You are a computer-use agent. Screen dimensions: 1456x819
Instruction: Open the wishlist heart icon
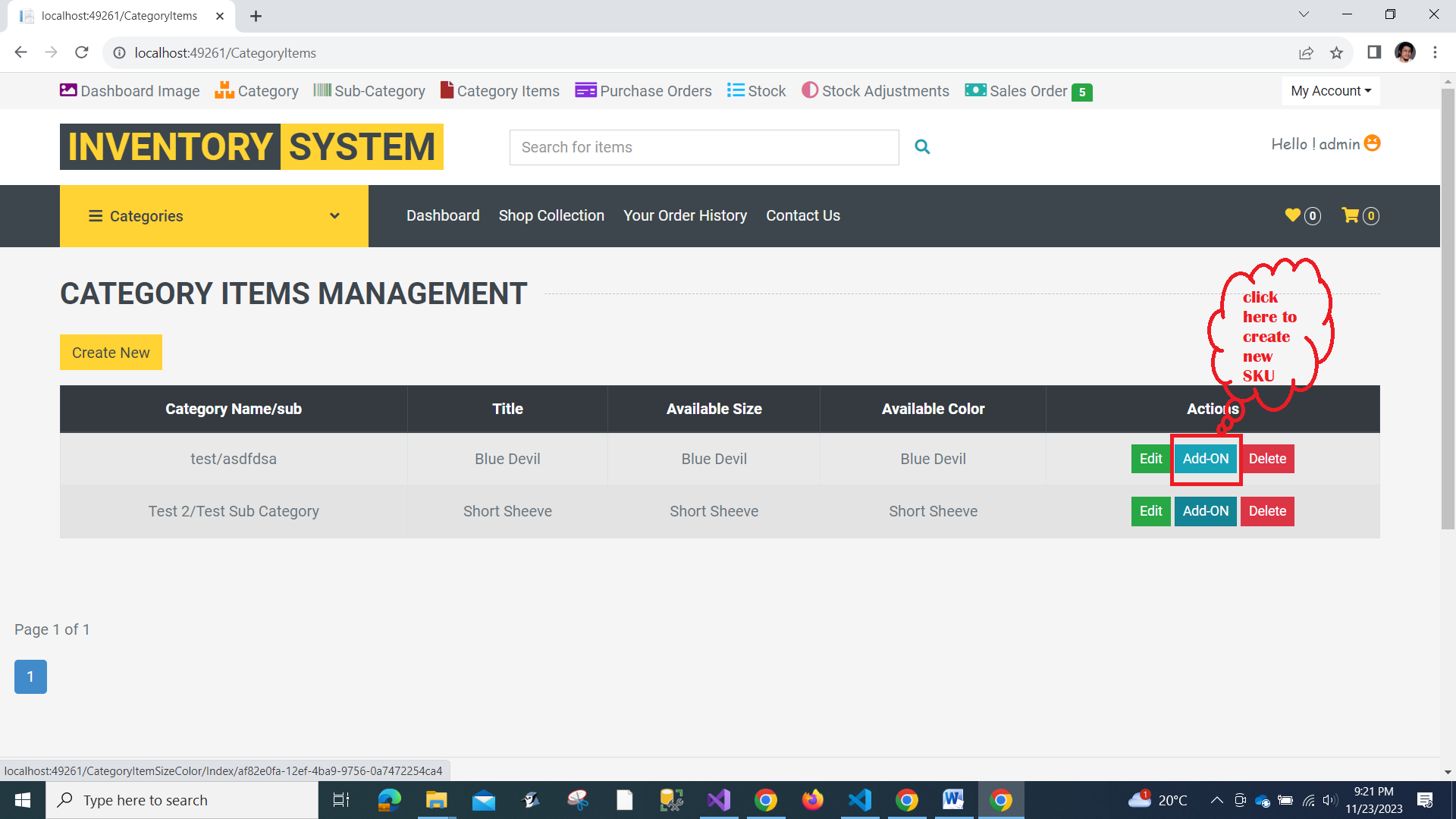coord(1293,215)
